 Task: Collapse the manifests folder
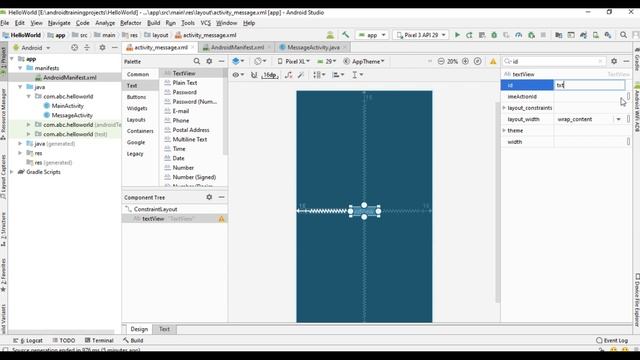(20, 68)
